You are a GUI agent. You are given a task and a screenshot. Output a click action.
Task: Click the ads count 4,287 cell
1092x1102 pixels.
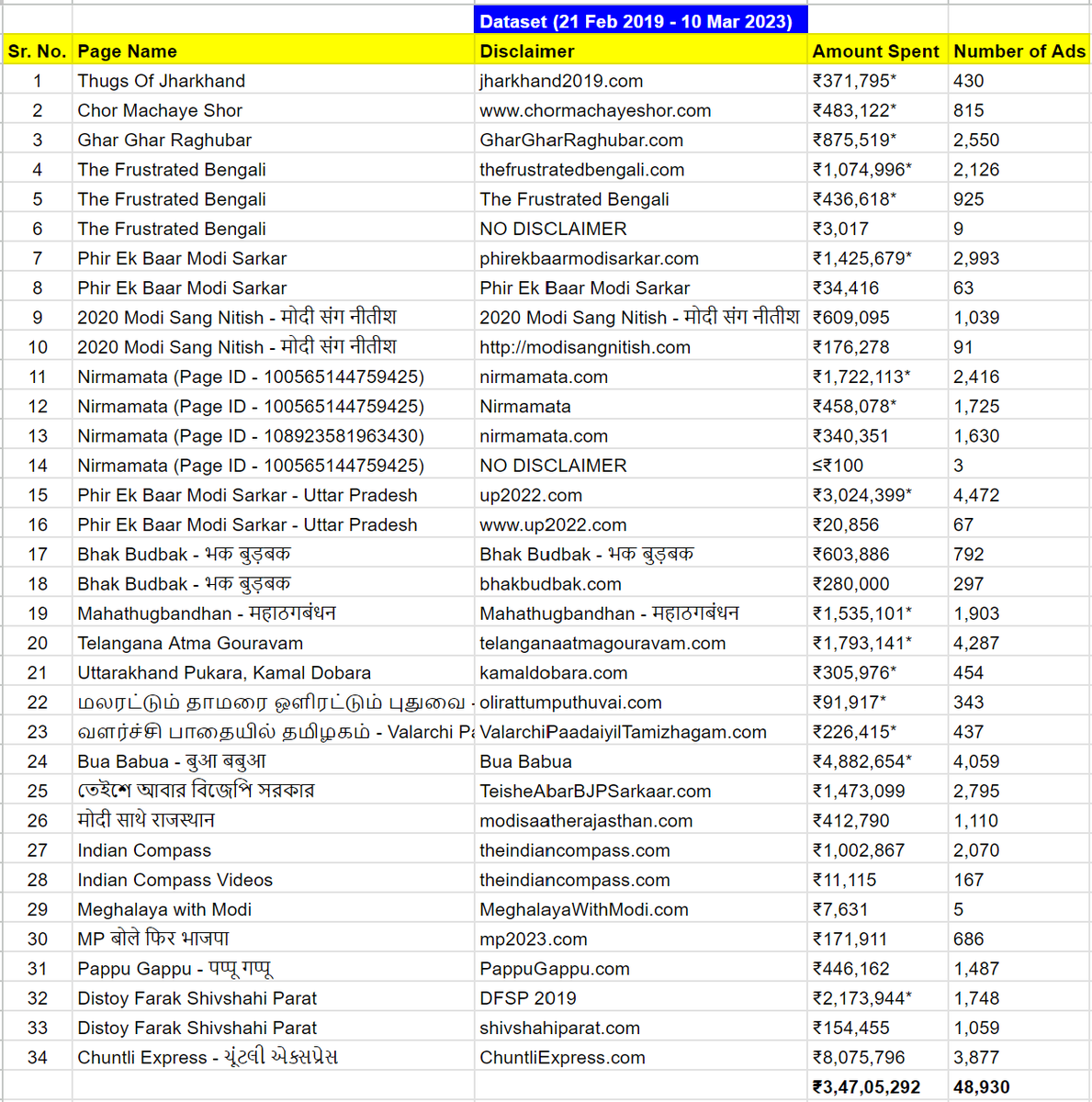coord(1019,643)
